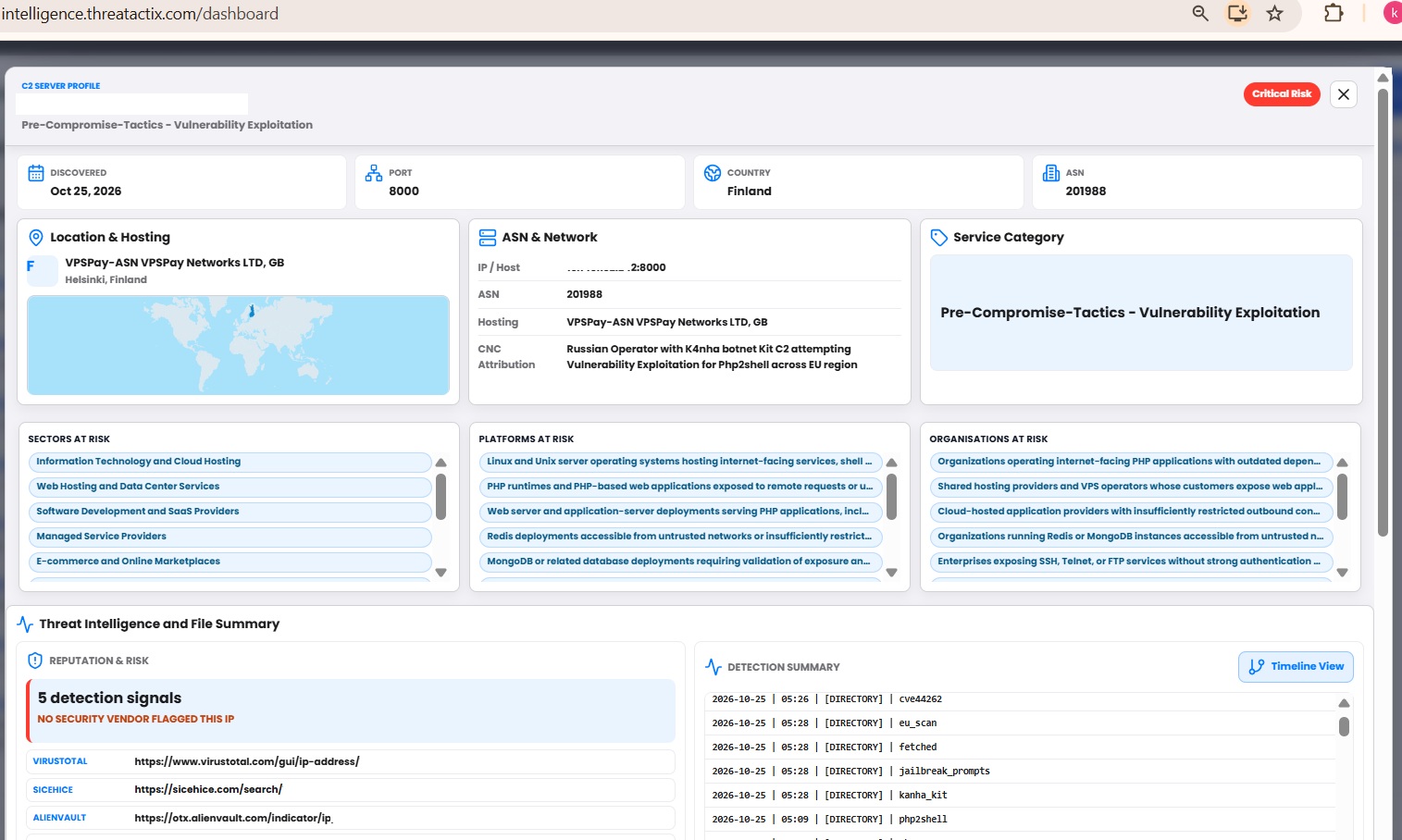The image size is (1402, 840).
Task: Select Shared hosting providers organisation tag
Action: (1131, 487)
